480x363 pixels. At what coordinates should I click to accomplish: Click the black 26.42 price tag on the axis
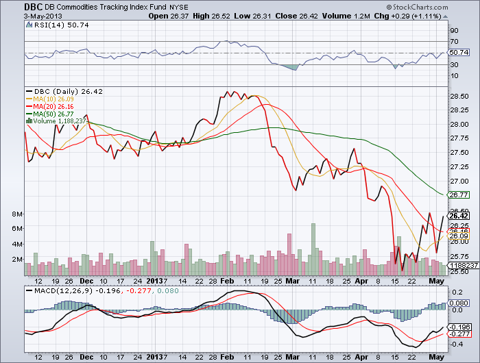click(459, 216)
